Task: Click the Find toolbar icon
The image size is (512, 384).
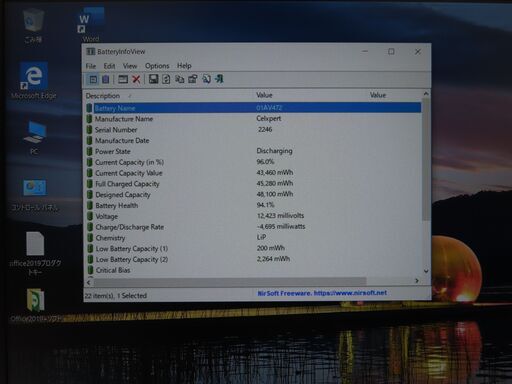Action: (206, 79)
